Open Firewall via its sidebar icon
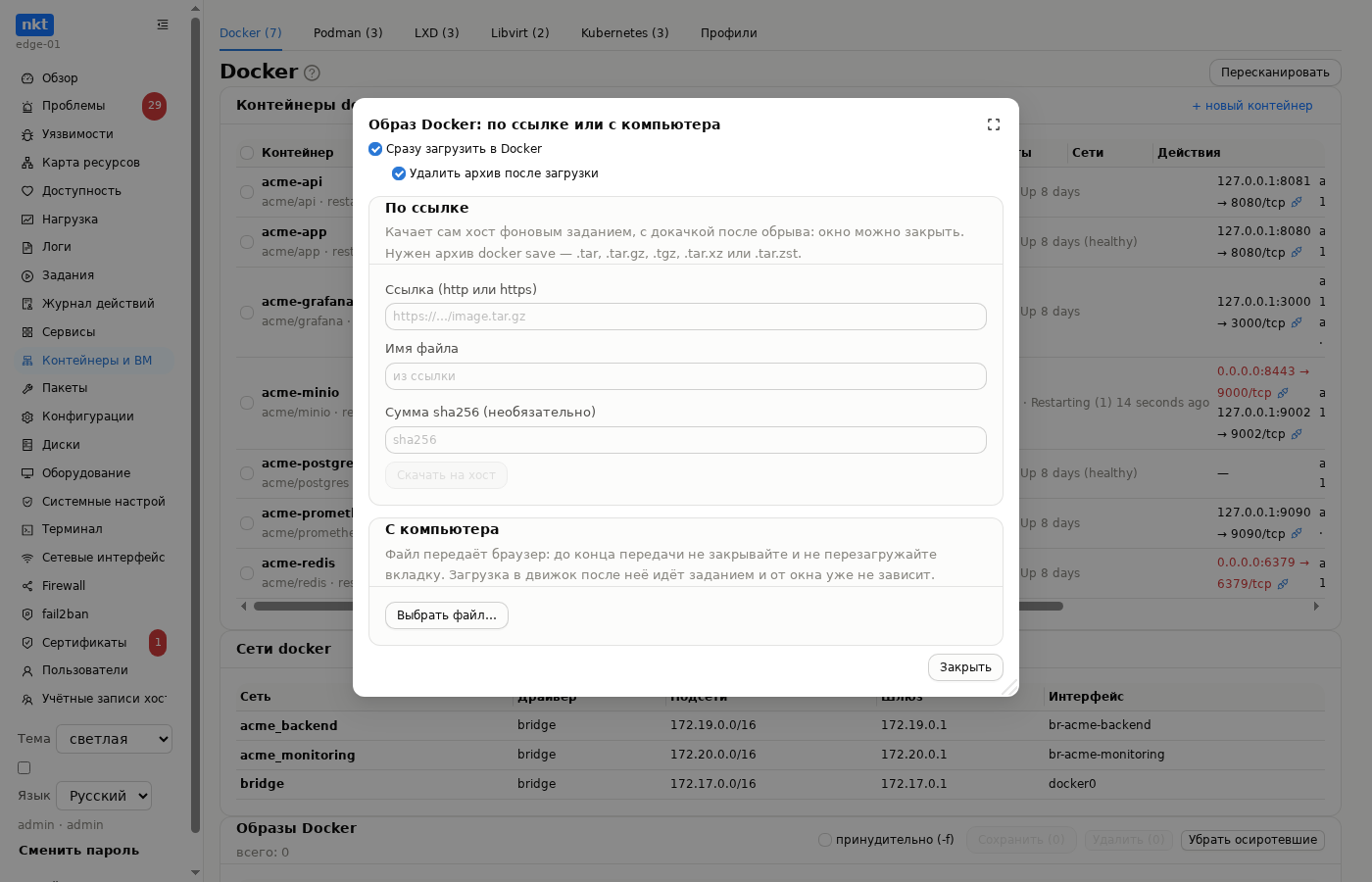Image resolution: width=1372 pixels, height=882 pixels. coord(27,586)
